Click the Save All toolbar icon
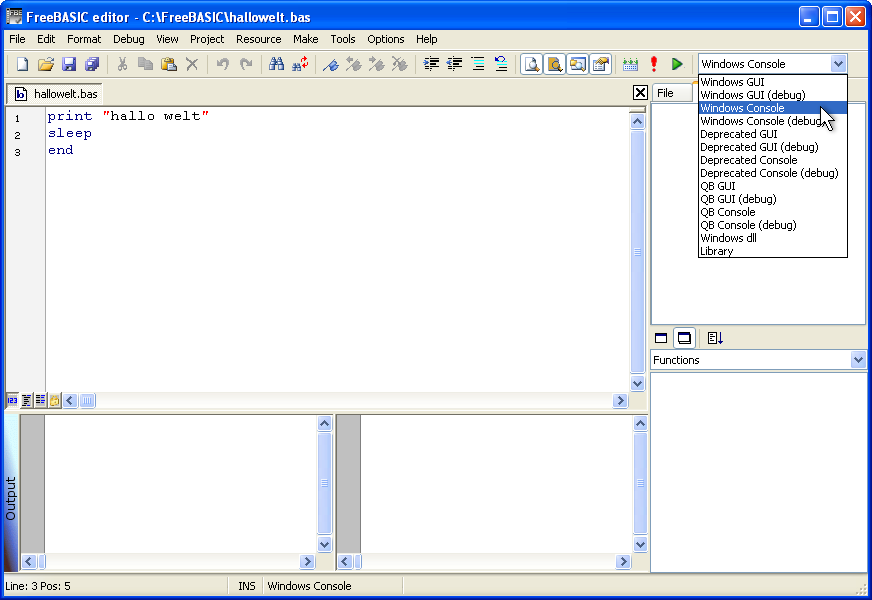This screenshot has height=600, width=872. pos(92,64)
